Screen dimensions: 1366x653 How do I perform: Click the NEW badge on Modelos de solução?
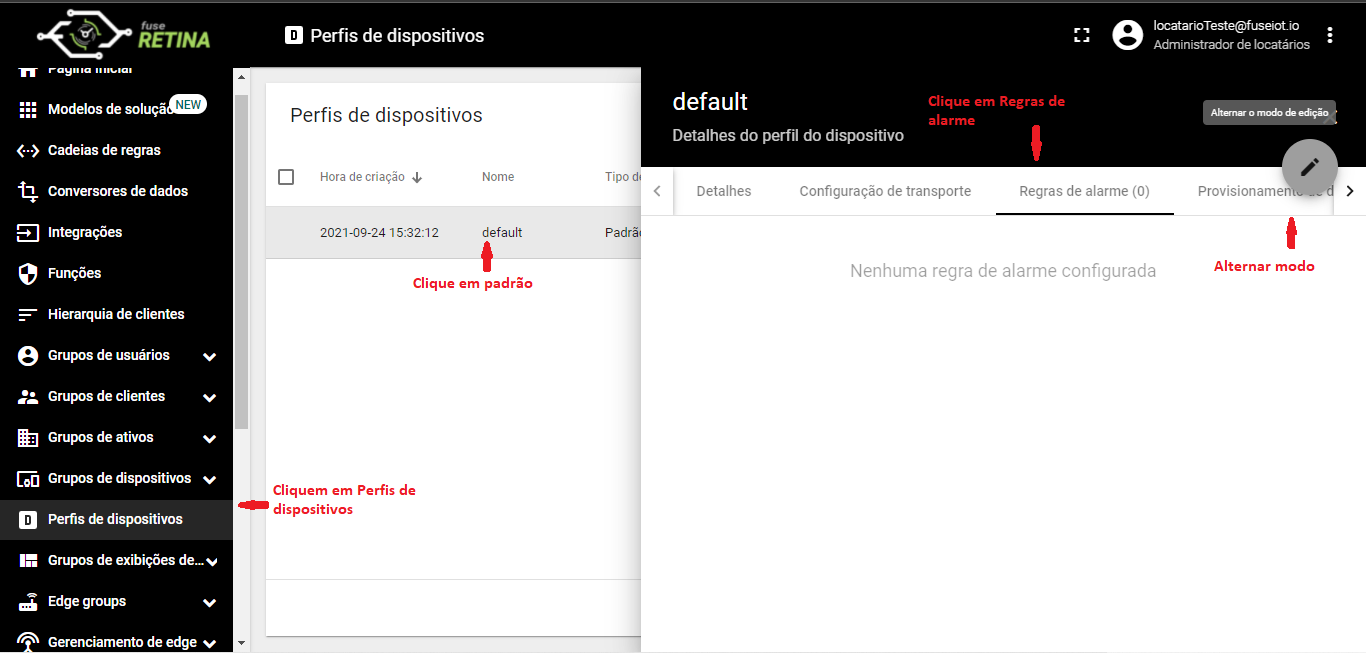(x=188, y=104)
